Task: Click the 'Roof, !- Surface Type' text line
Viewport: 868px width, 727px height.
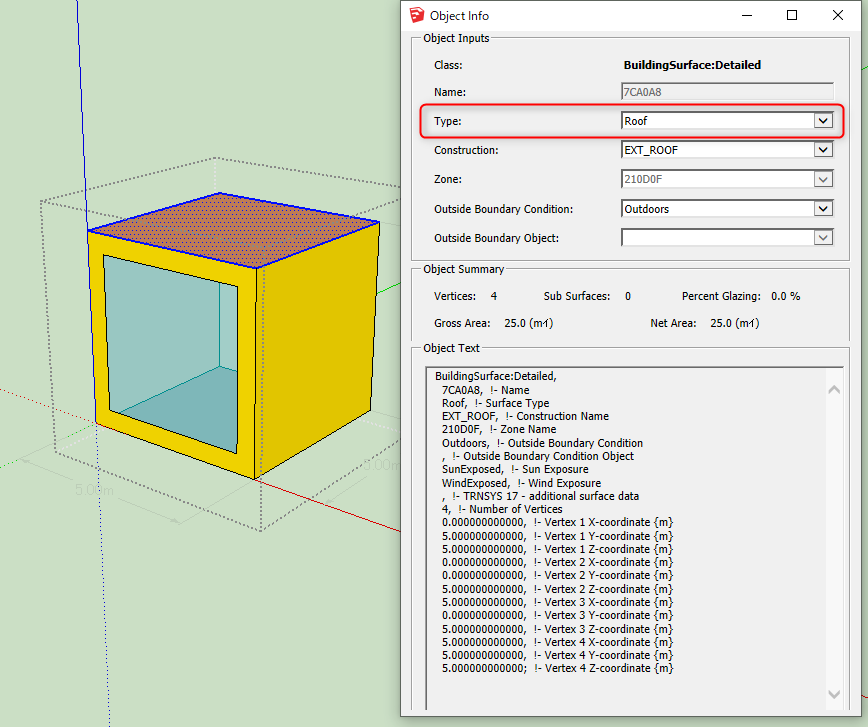Action: pyautogui.click(x=495, y=403)
